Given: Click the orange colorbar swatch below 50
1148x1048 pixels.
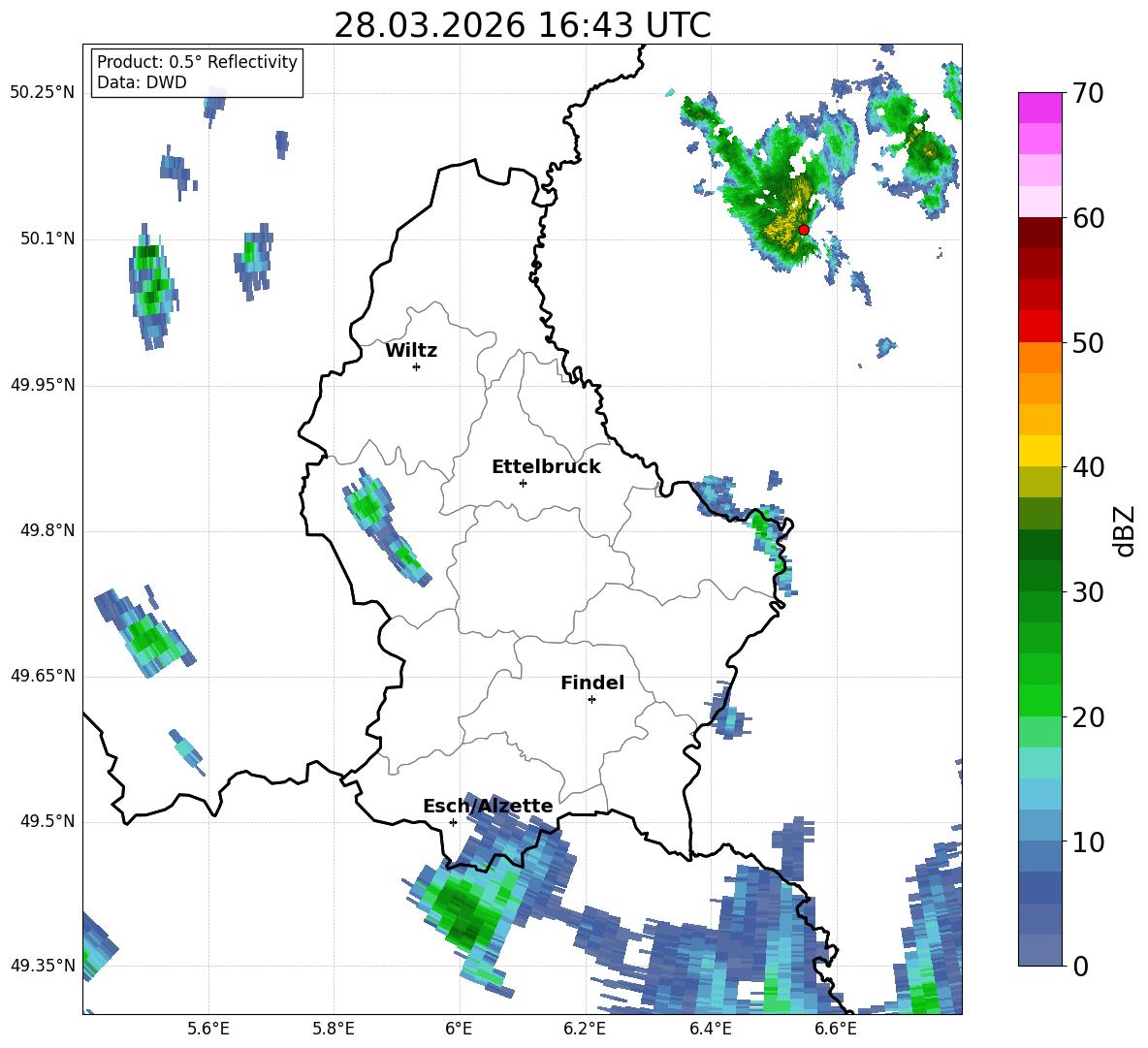Looking at the screenshot, I should 1039,357.
